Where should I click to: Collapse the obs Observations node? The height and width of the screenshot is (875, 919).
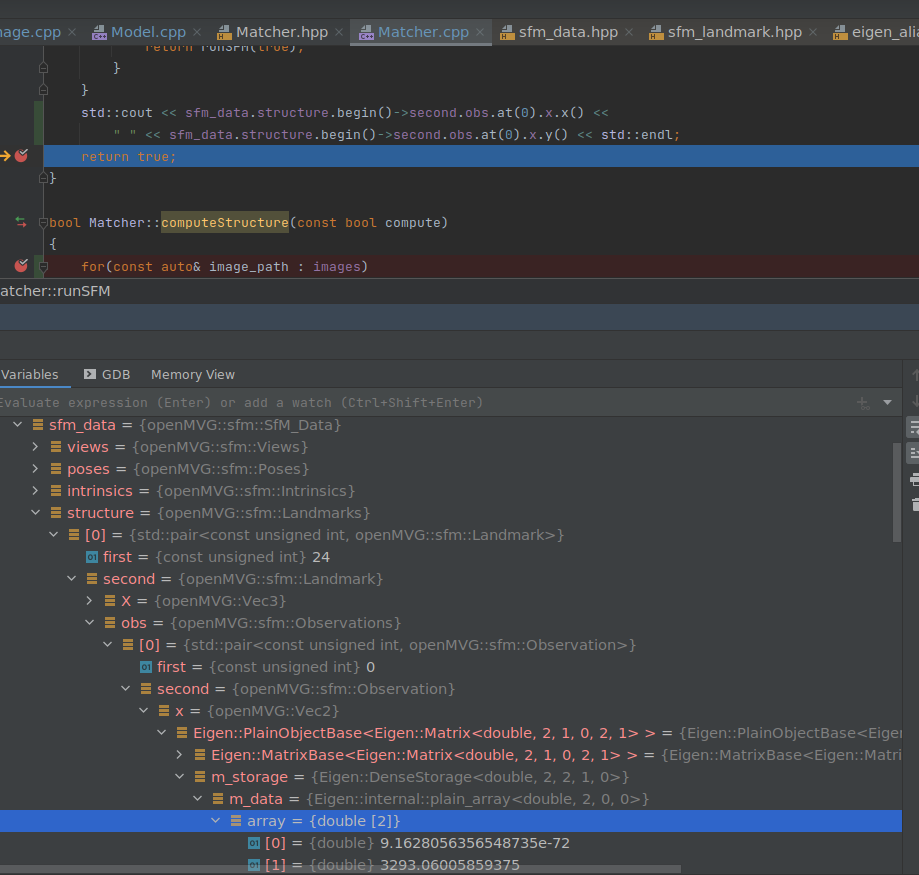click(89, 622)
